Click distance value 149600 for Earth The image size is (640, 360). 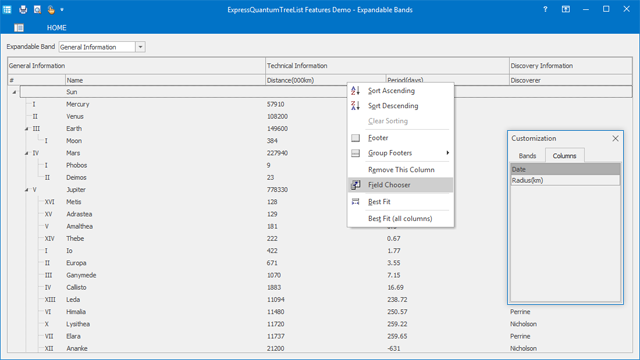277,129
